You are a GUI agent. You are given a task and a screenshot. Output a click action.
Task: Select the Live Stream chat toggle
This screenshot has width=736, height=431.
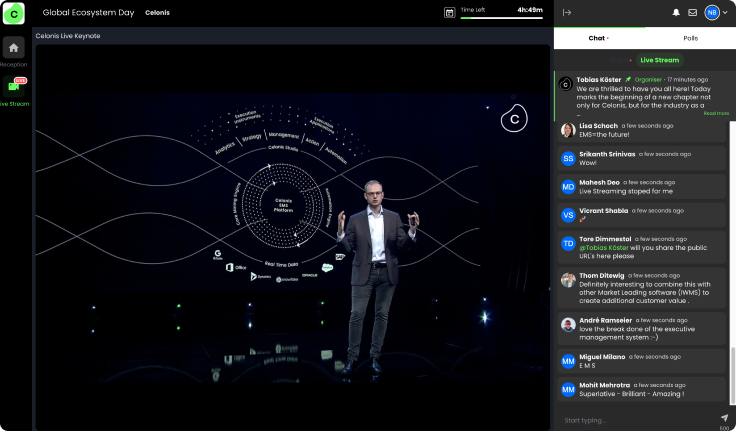tap(659, 60)
